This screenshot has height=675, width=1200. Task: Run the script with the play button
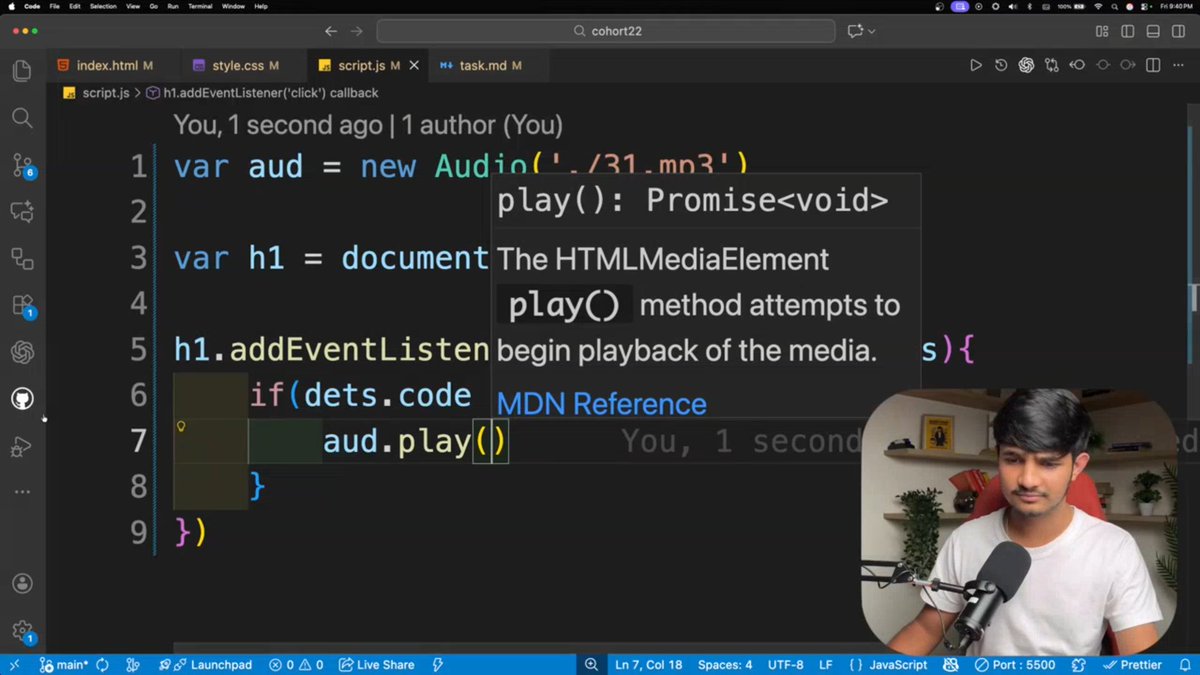pos(975,64)
